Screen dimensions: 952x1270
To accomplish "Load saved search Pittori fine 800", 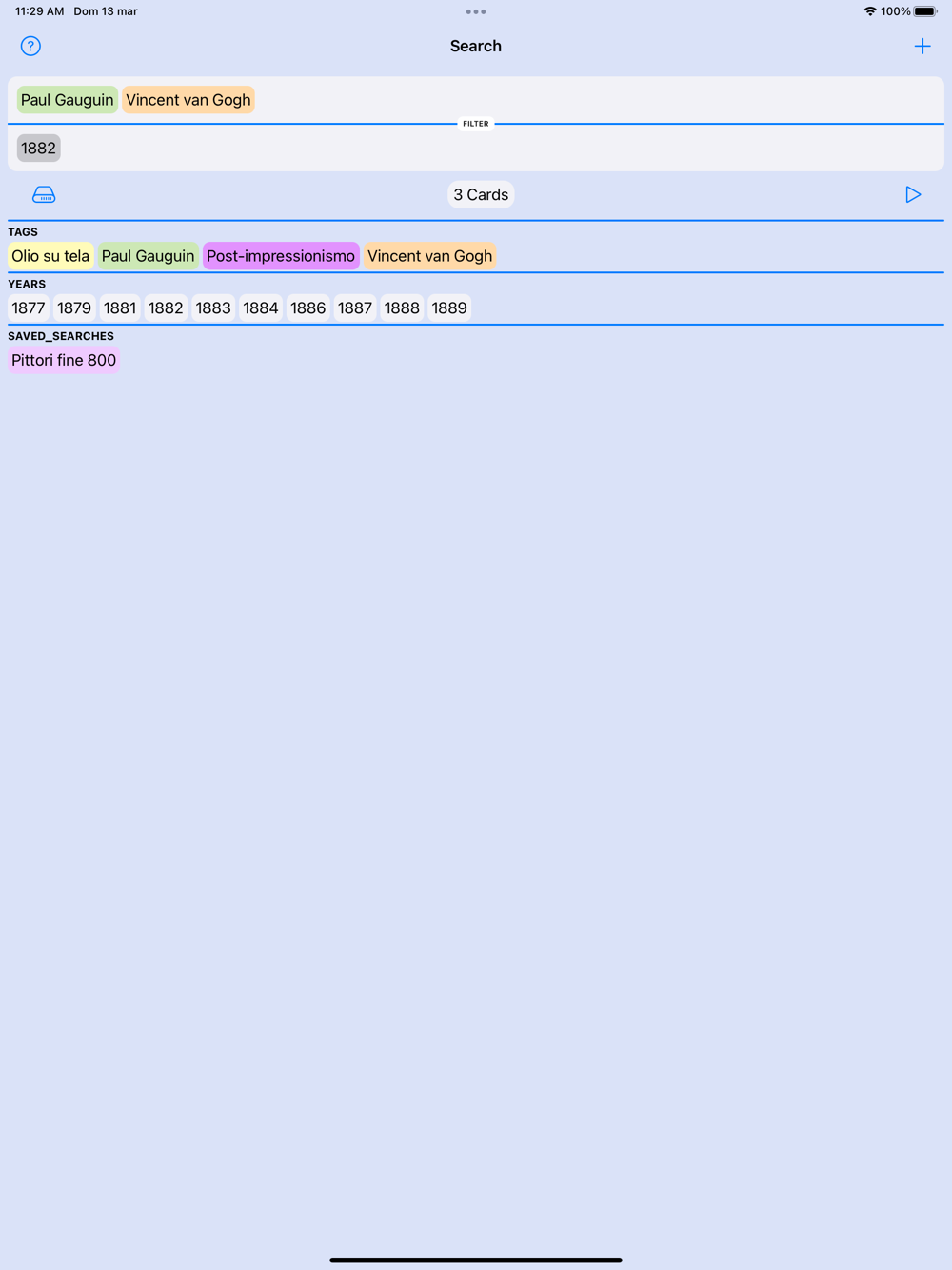I will point(64,360).
